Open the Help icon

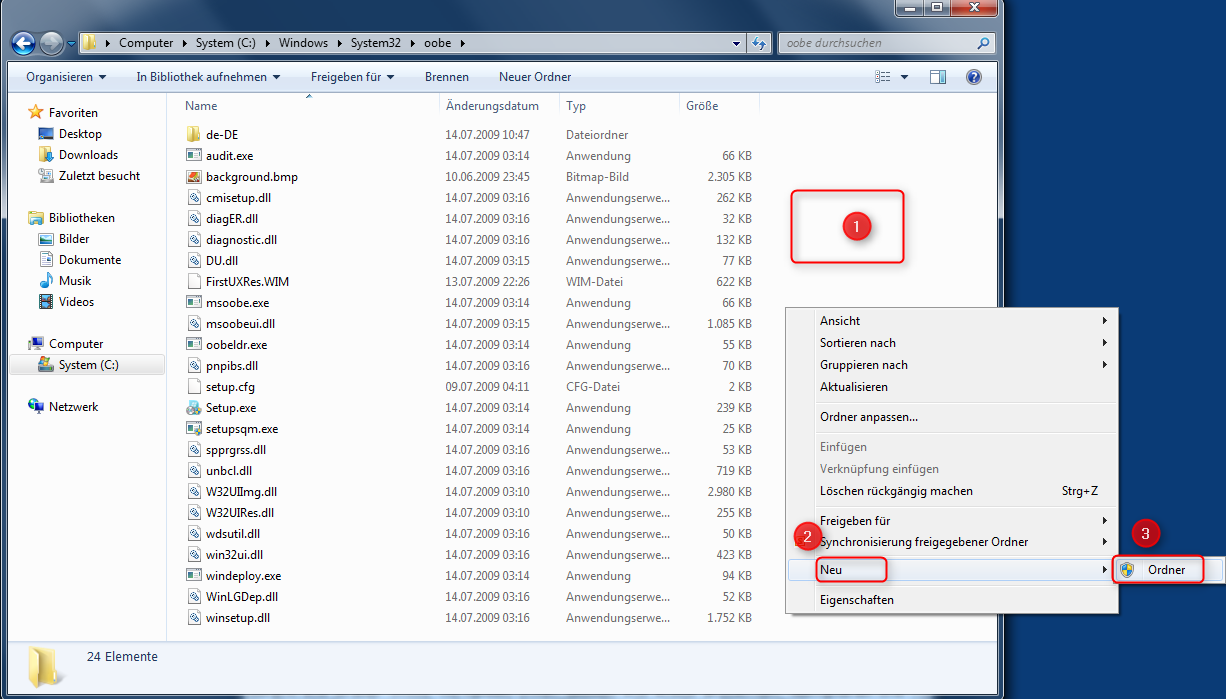[x=973, y=76]
